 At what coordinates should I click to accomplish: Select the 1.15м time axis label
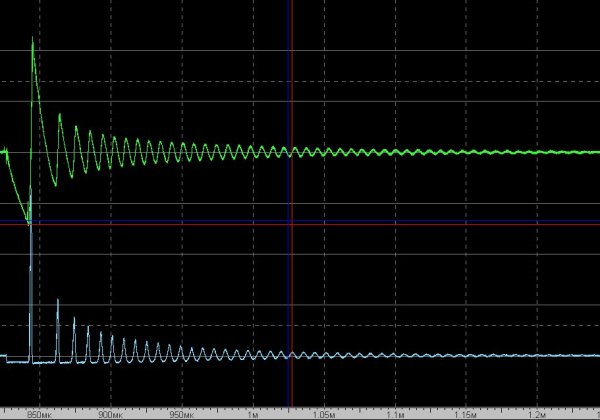click(468, 412)
